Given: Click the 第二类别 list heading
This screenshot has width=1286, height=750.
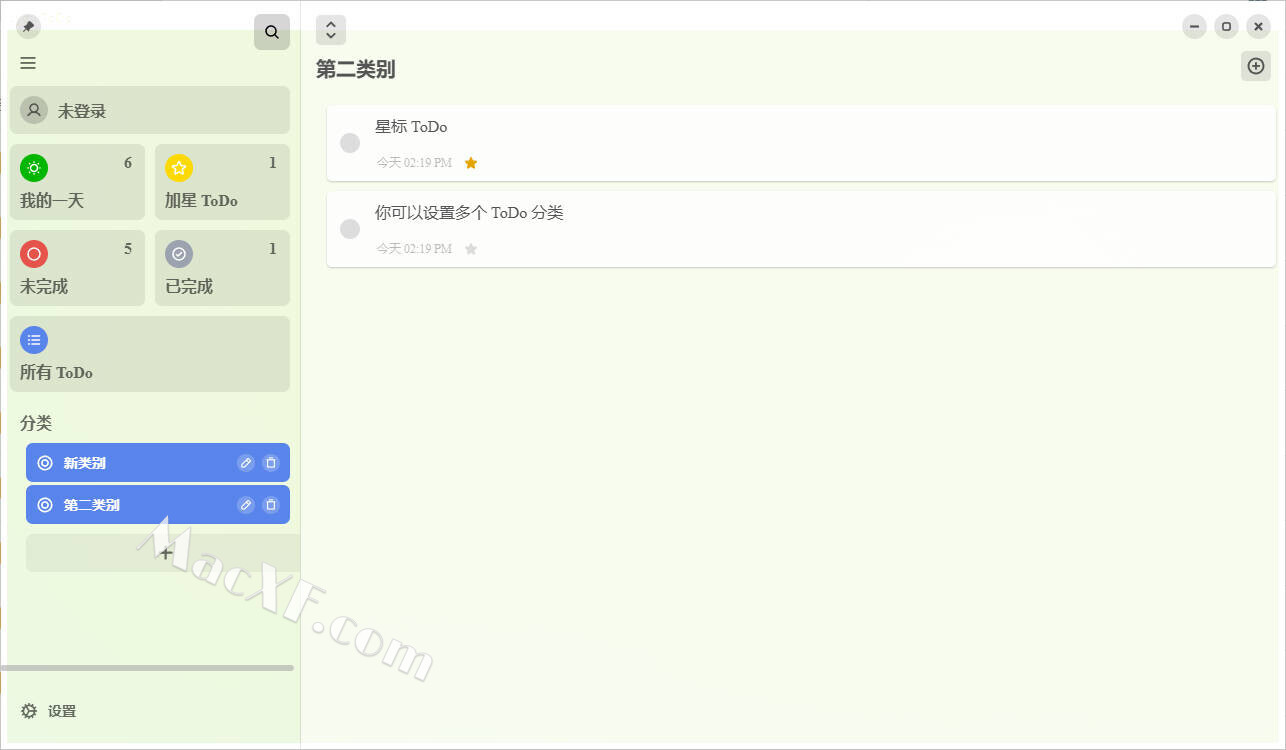Looking at the screenshot, I should coord(356,69).
